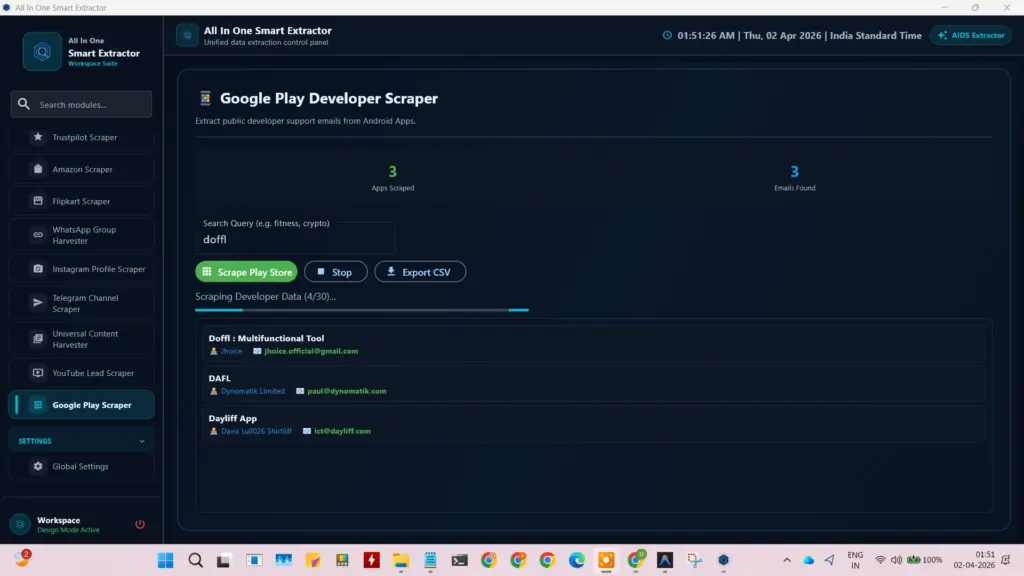This screenshot has width=1024, height=576.
Task: Click the search magnifier icon in sidebar
Action: pyautogui.click(x=24, y=104)
